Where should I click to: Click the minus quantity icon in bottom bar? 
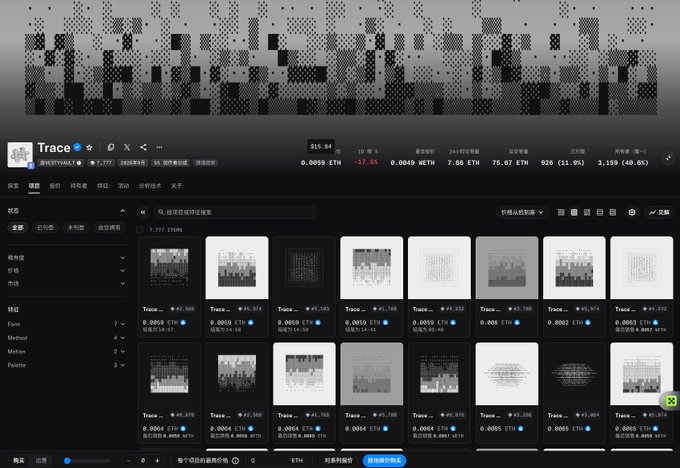pyautogui.click(x=128, y=461)
